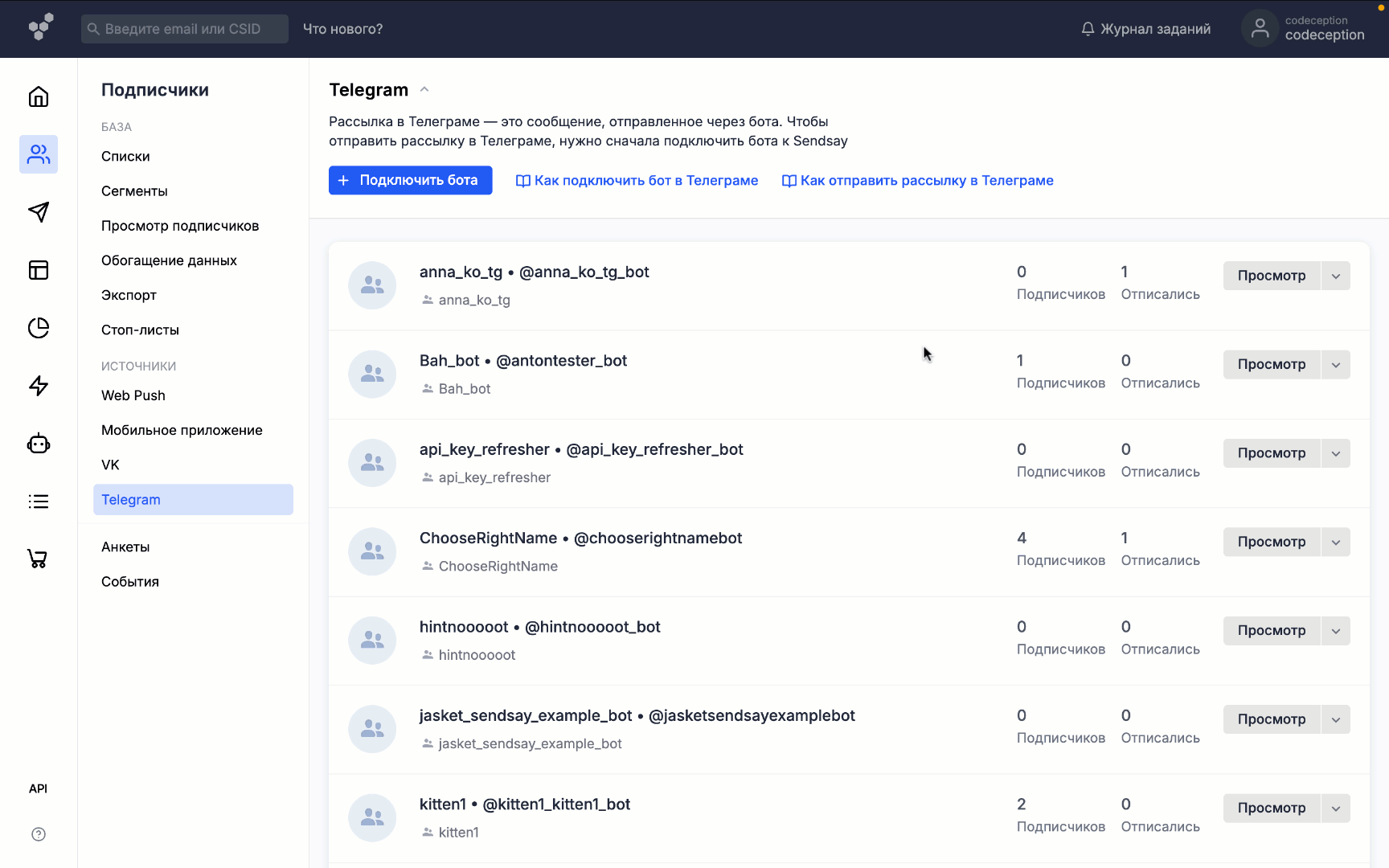Viewport: 1389px width, 868px height.
Task: Select Web Push in the sources menu
Action: tap(133, 395)
